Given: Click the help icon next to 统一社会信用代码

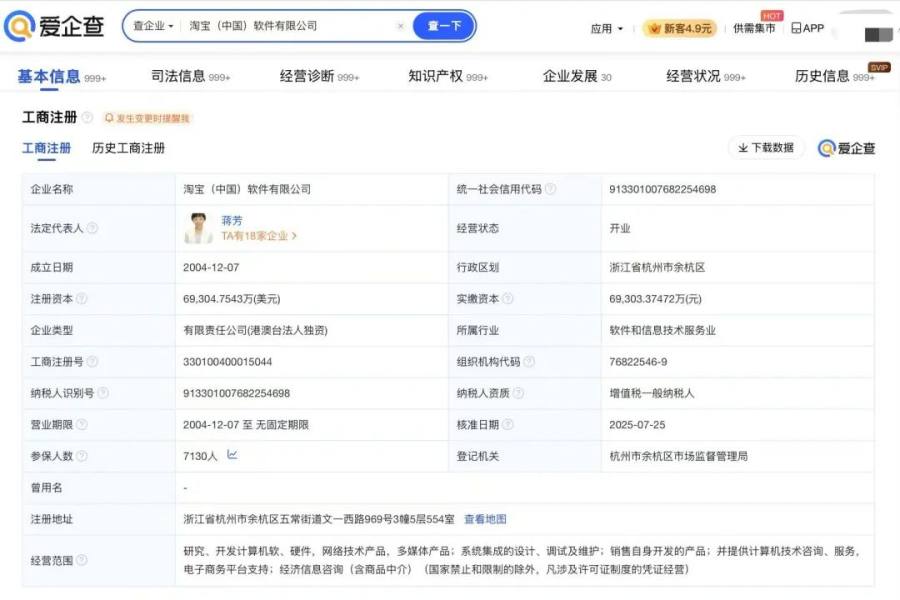Looking at the screenshot, I should [x=550, y=189].
